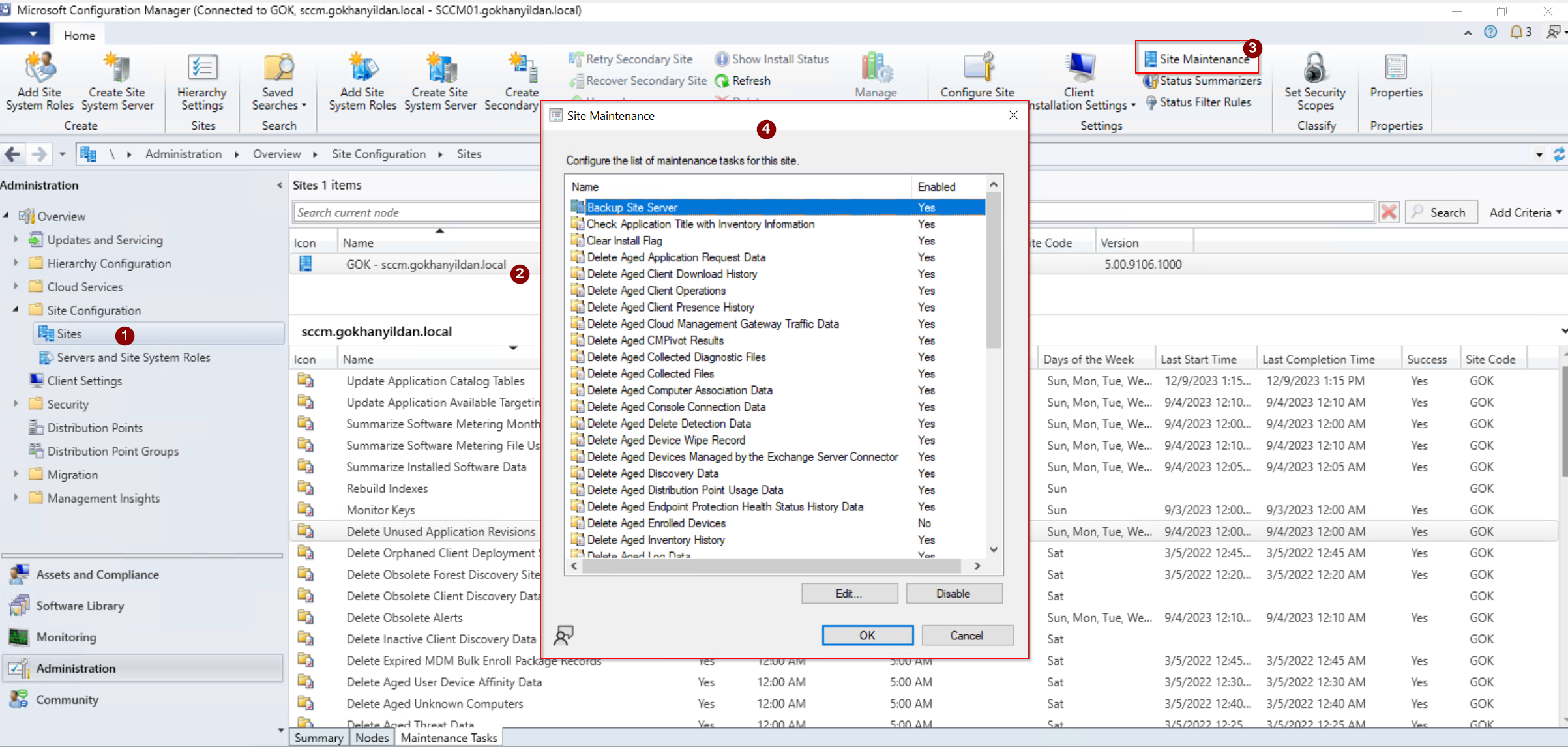Click Site Configuration in breadcrumb path
Image resolution: width=1568 pixels, height=747 pixels.
tap(379, 154)
